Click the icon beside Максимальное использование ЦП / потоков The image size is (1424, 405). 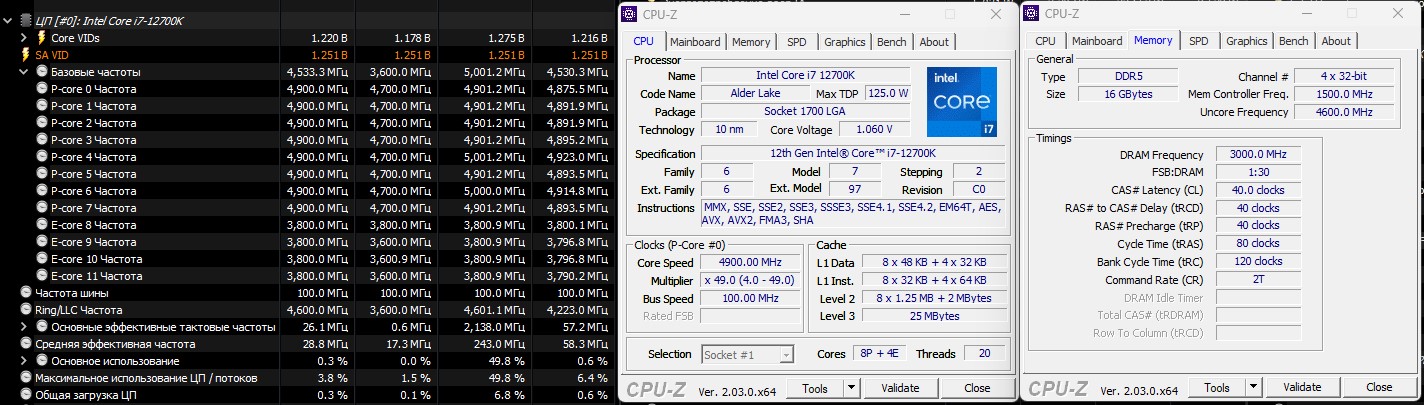[26, 378]
